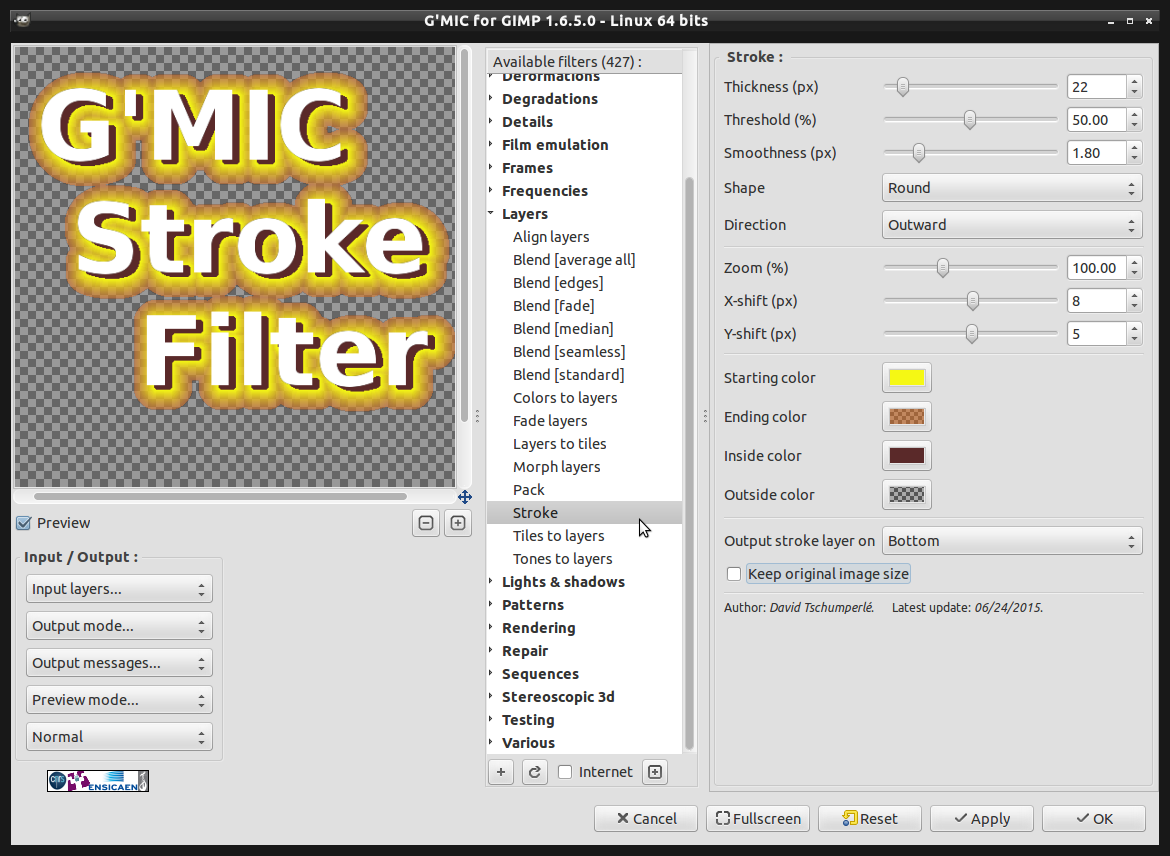1170x856 pixels.
Task: Open Output stroke layer on dropdown
Action: (1012, 540)
